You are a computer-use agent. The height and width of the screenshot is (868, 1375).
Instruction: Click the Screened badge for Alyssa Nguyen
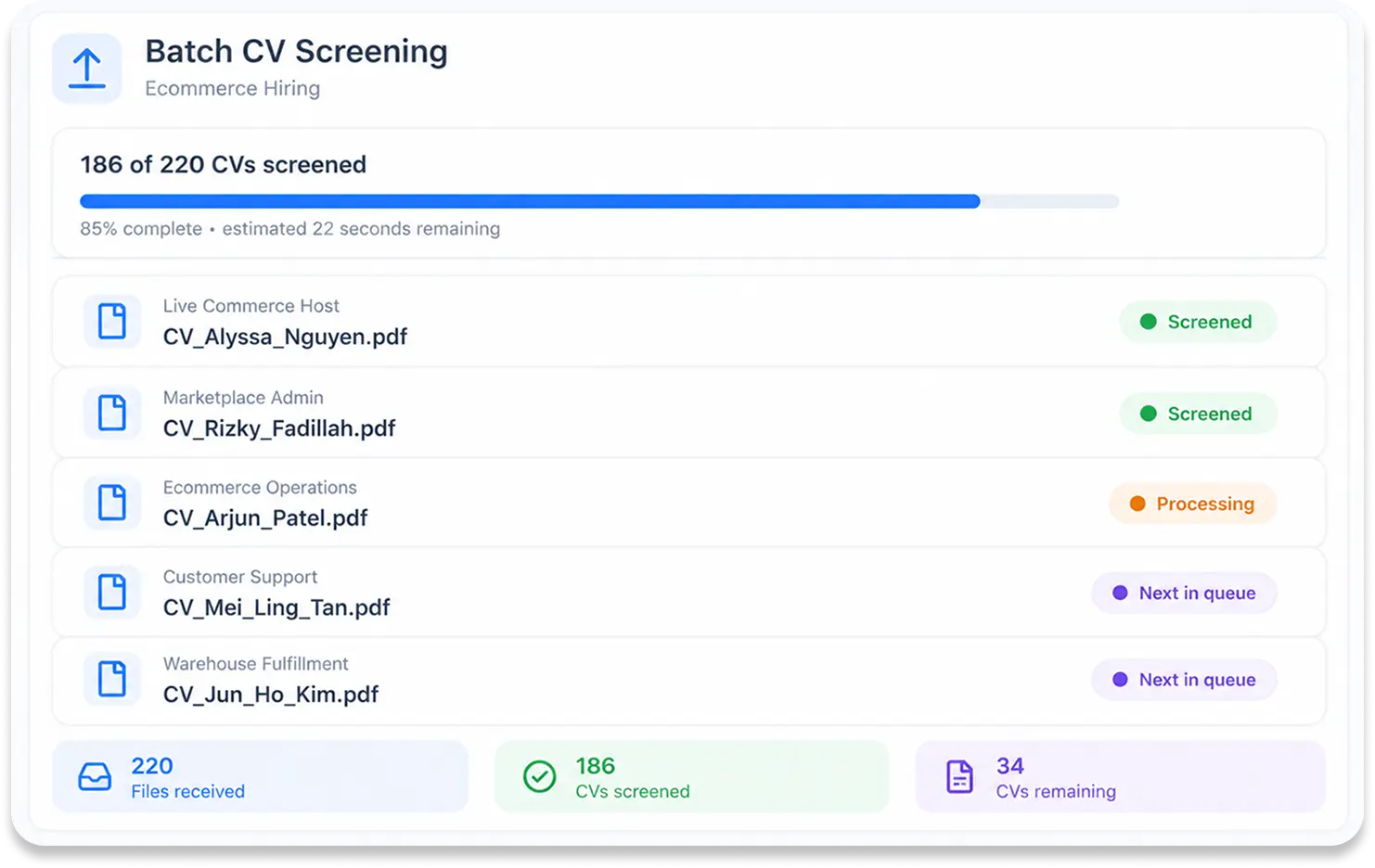[1198, 322]
